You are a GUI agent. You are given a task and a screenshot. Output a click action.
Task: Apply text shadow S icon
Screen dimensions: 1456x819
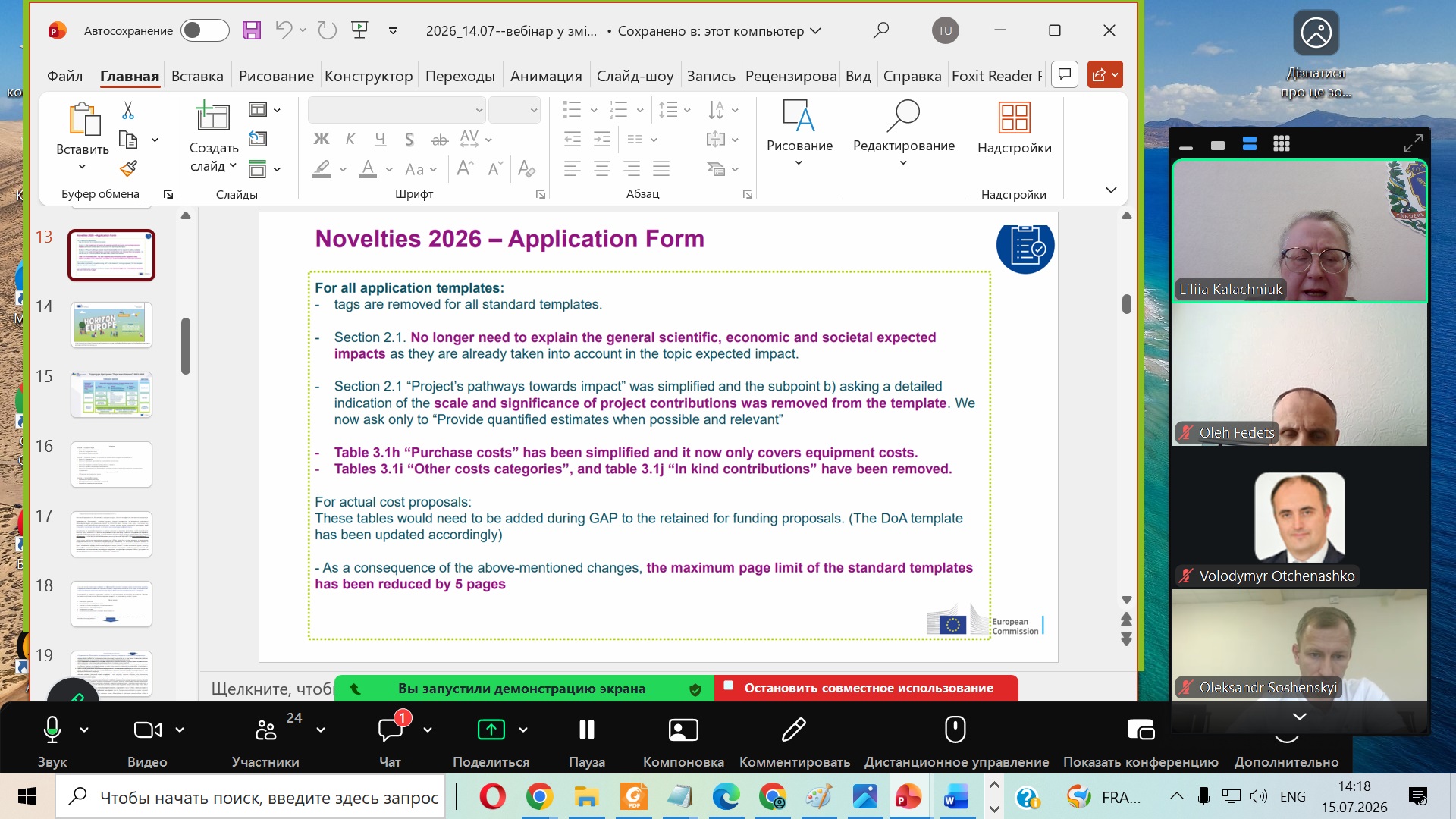(409, 140)
